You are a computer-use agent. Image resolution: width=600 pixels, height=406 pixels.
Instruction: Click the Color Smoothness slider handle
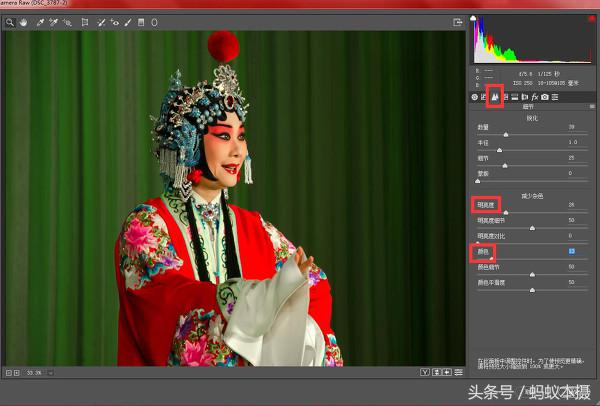point(532,290)
